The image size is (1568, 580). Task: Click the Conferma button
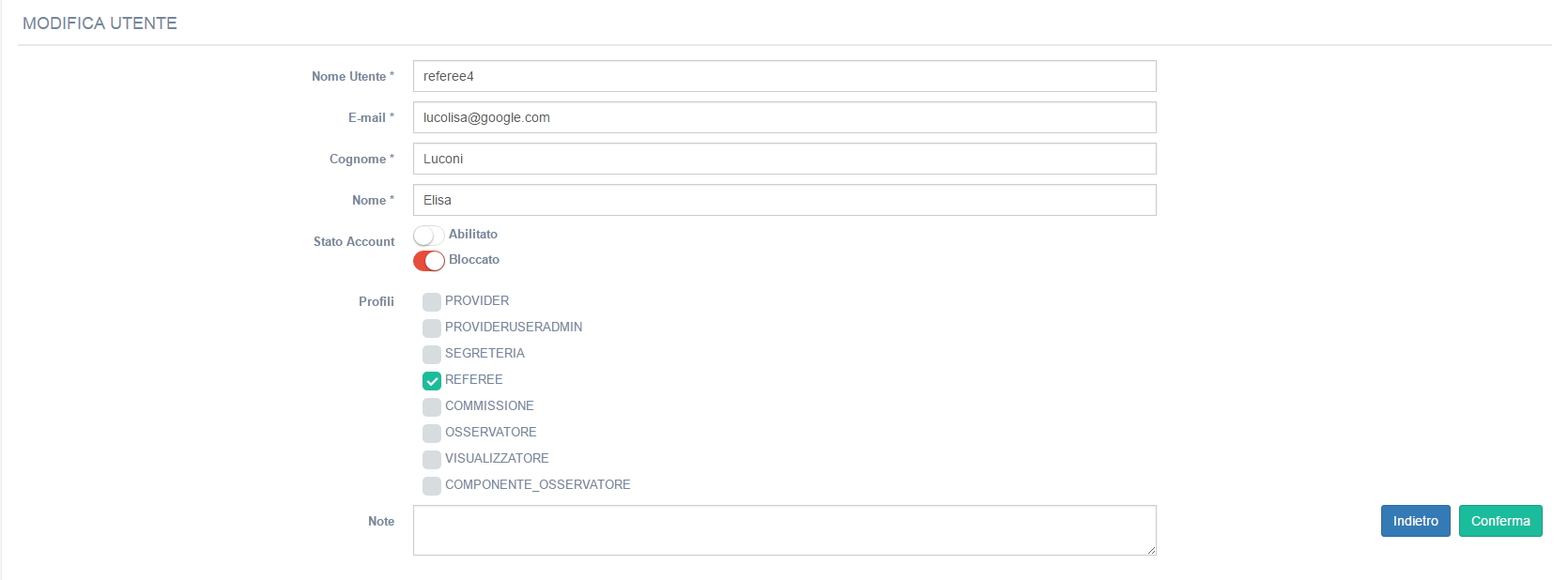[1499, 521]
